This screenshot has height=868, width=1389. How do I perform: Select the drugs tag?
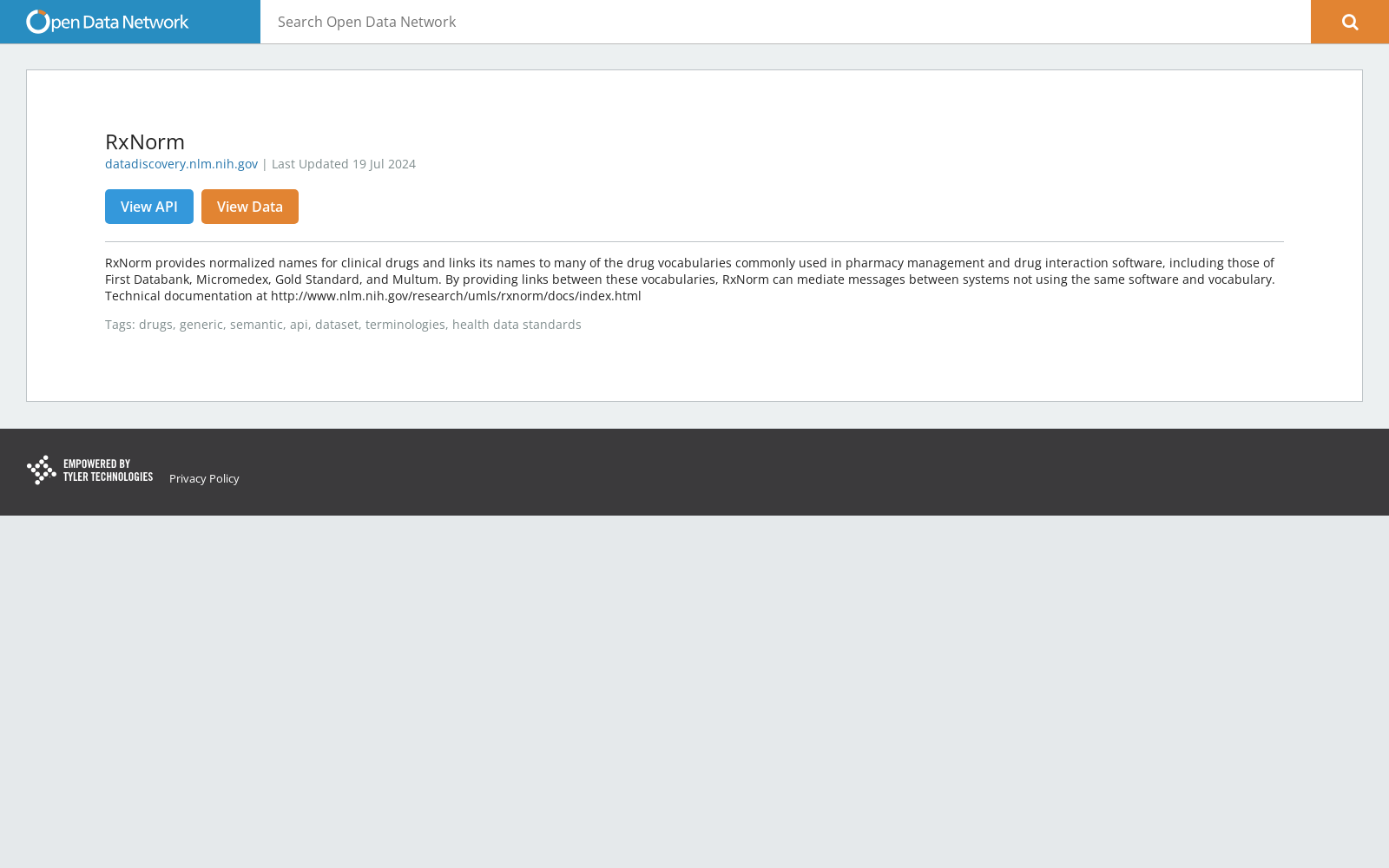pyautogui.click(x=155, y=325)
